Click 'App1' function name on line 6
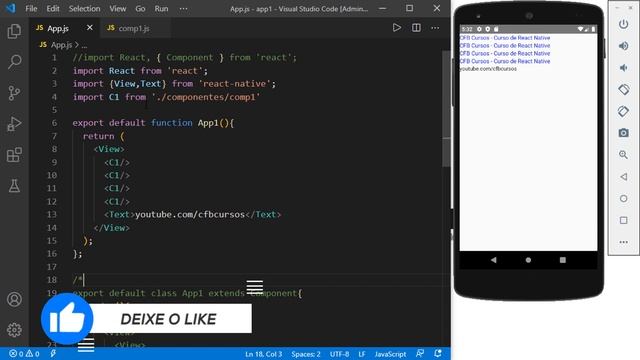The image size is (640, 360). coord(208,123)
